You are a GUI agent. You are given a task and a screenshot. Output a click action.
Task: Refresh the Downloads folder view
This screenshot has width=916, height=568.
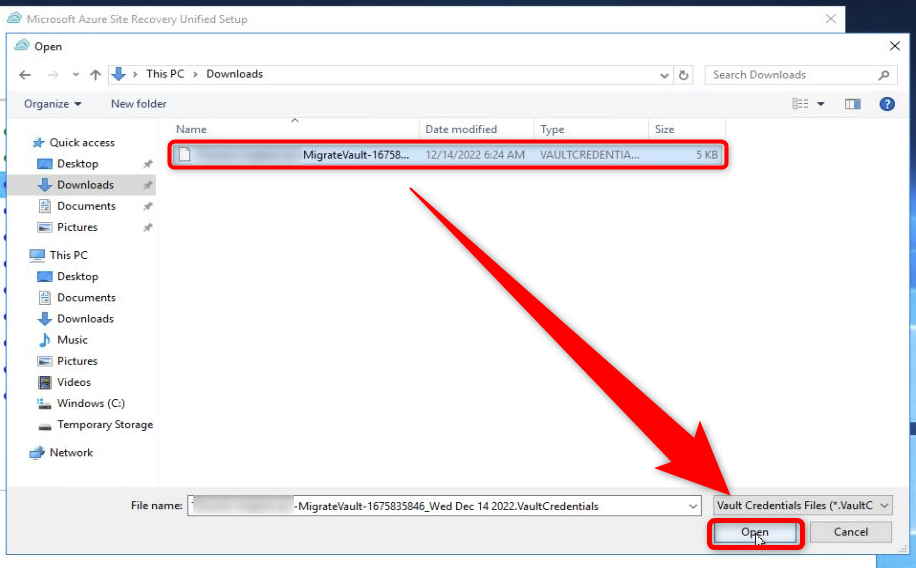click(683, 75)
